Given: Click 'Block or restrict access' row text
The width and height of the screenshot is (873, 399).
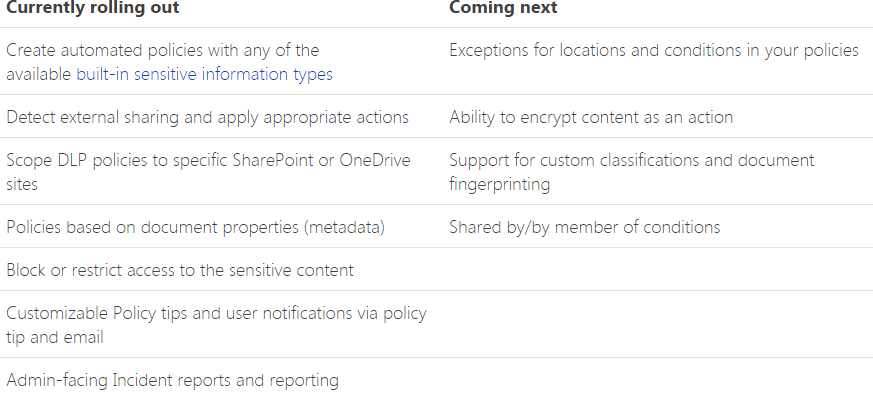Looking at the screenshot, I should tap(180, 270).
